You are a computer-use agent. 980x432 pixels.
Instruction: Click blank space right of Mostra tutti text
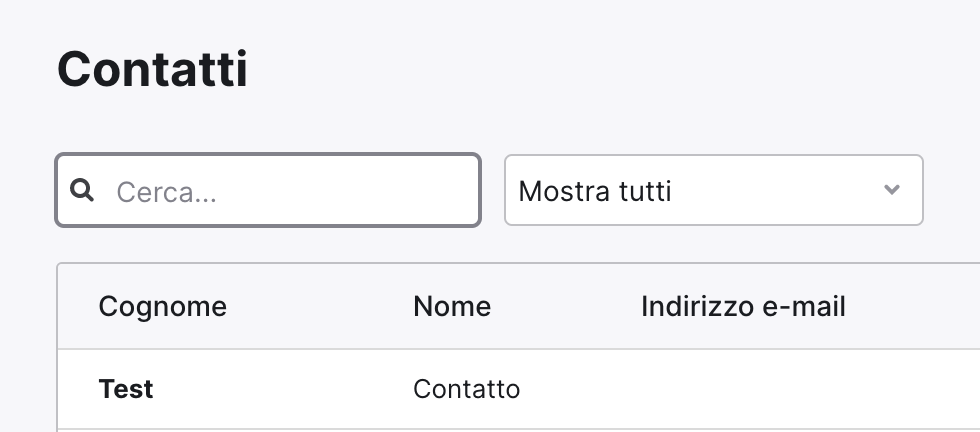tap(775, 190)
